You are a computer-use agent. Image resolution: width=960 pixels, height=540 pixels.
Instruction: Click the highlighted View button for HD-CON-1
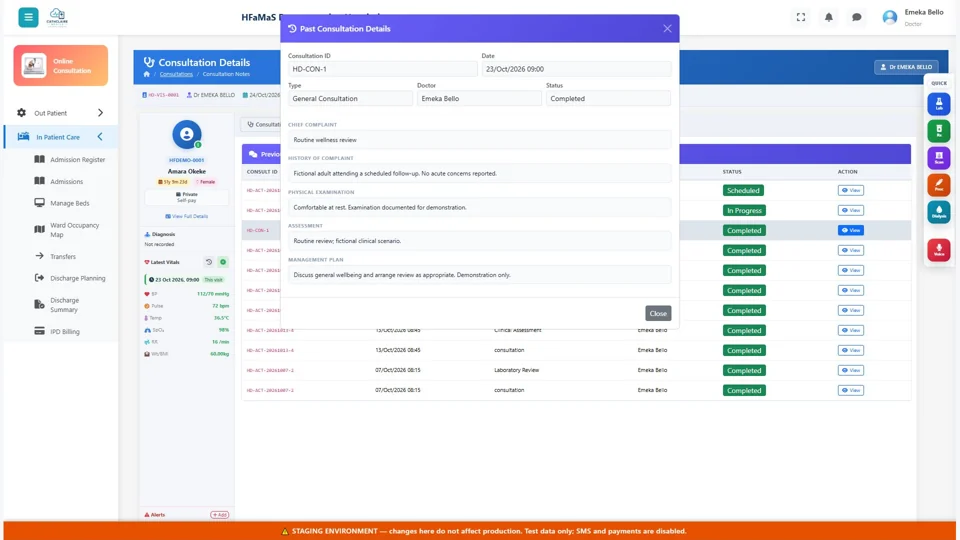(850, 230)
